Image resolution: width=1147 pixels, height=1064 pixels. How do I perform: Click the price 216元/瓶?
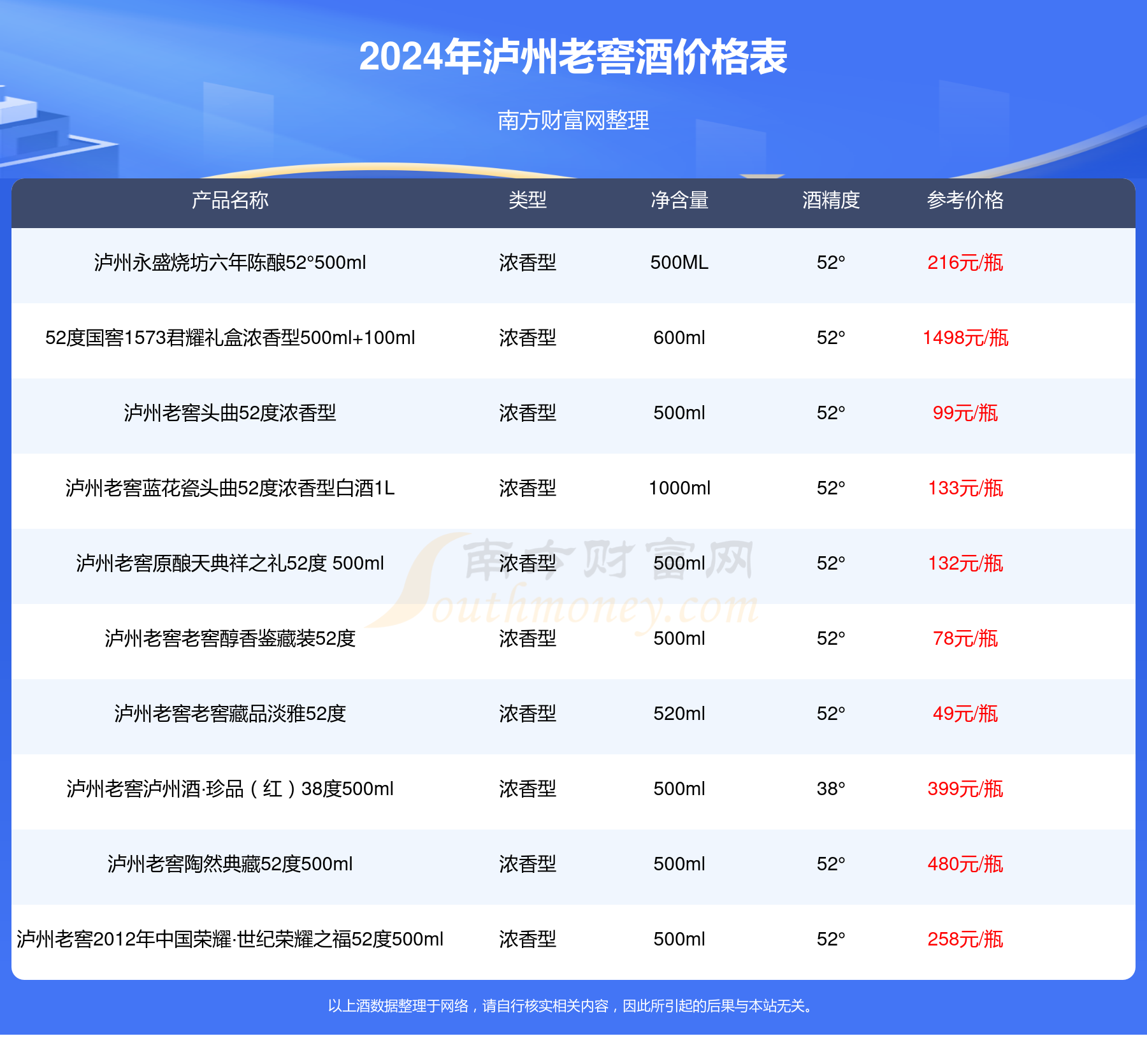tap(965, 262)
